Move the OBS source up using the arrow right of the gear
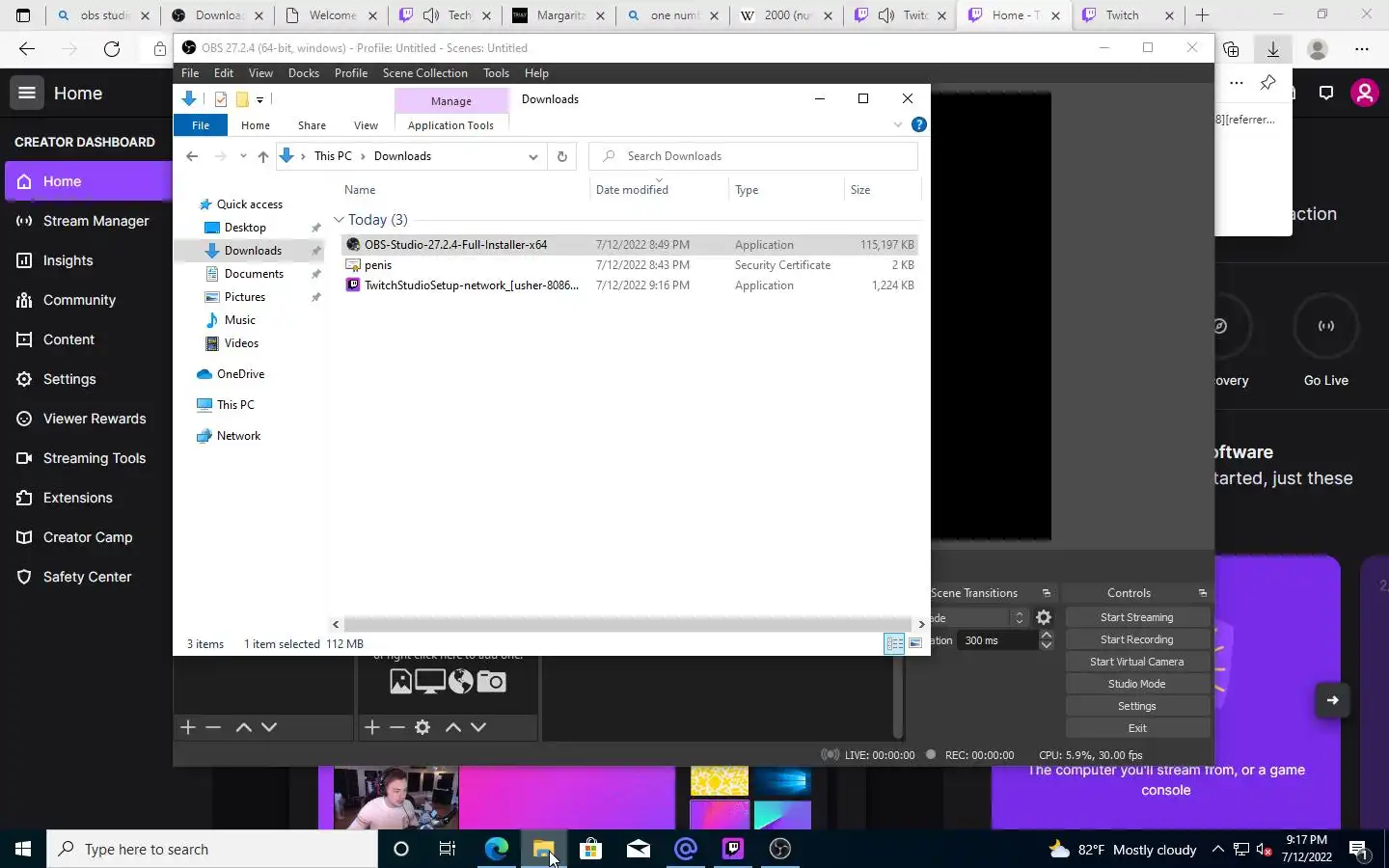Screen dimensions: 1389x868 coord(453,727)
